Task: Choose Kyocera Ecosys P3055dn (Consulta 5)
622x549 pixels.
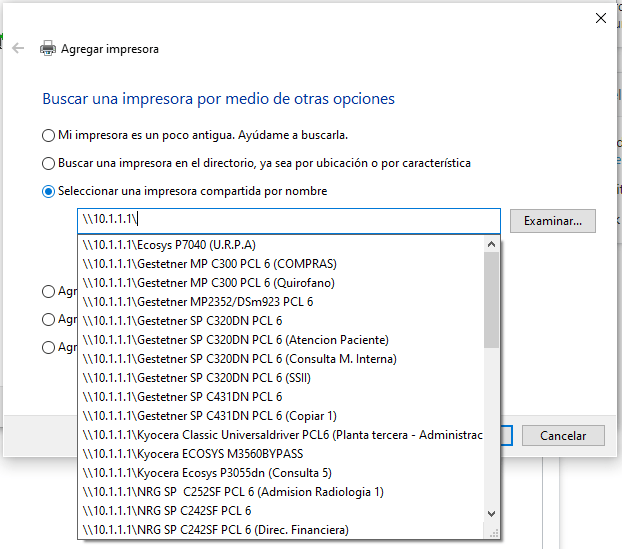Action: (x=281, y=473)
